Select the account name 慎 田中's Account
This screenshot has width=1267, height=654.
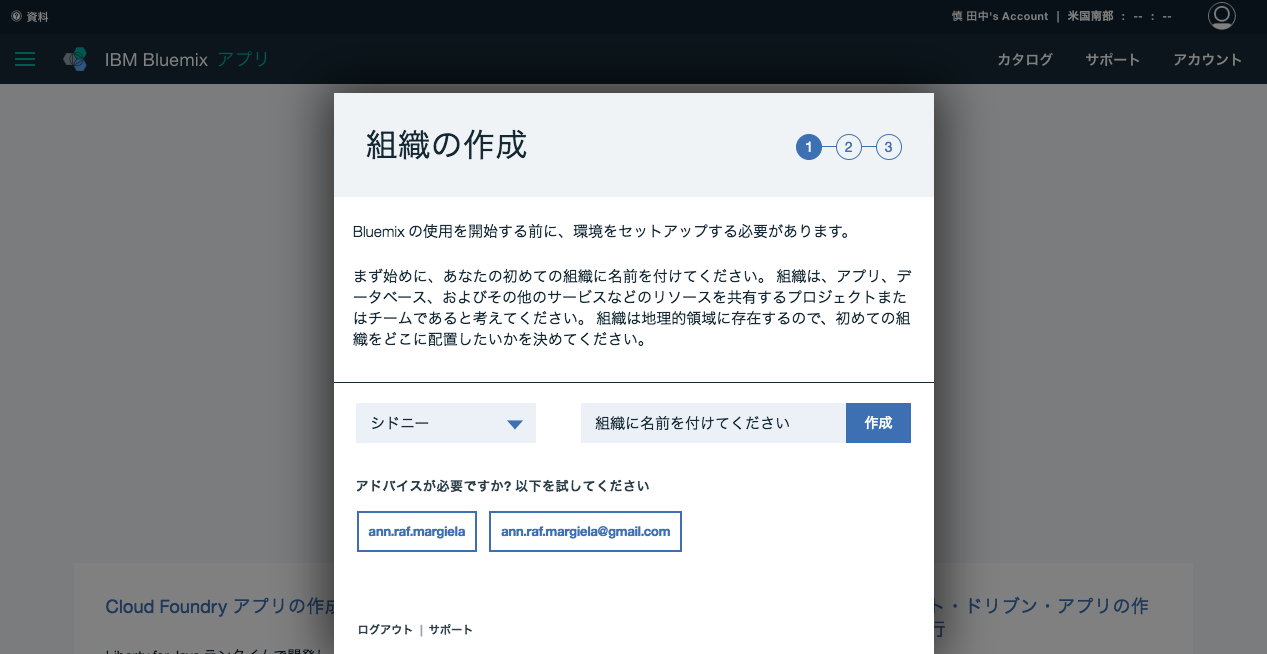tap(1000, 16)
